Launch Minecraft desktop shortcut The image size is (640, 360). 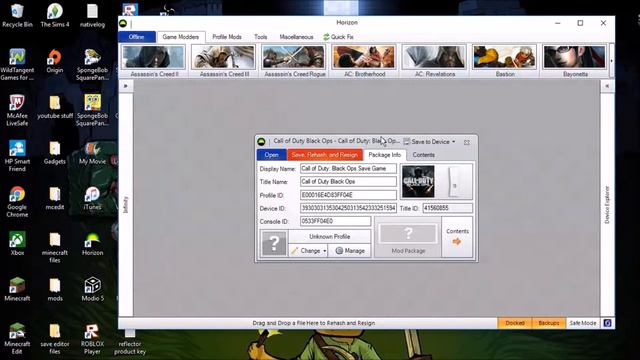coord(17,290)
